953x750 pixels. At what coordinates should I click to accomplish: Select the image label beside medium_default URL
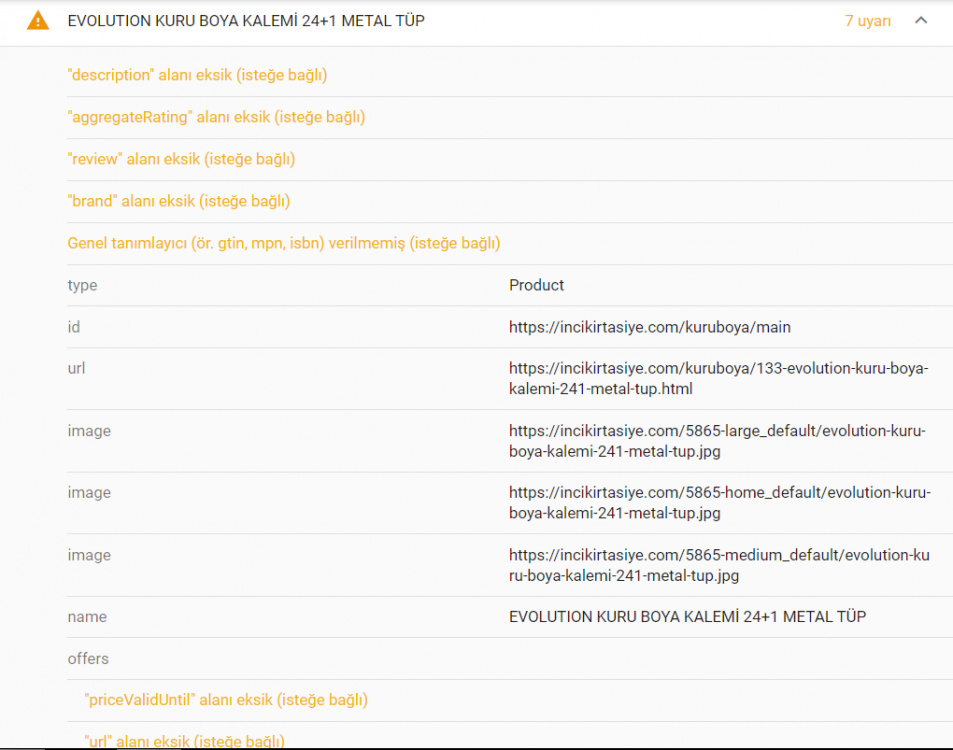pos(89,555)
